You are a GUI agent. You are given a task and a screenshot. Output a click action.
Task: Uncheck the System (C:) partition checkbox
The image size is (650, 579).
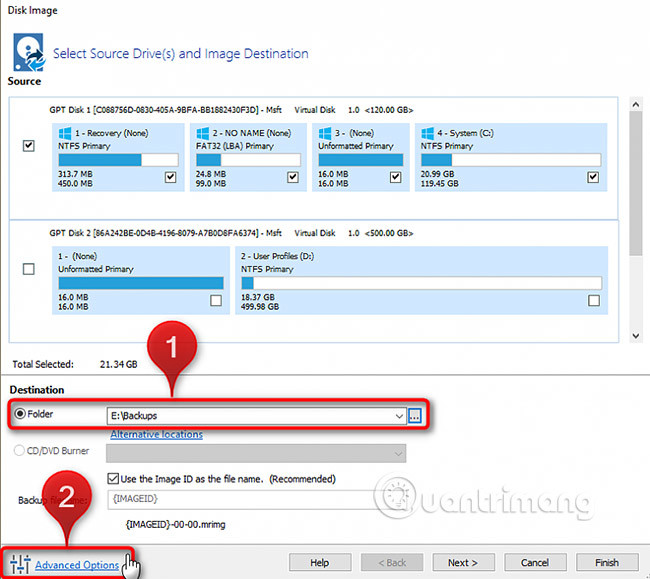coord(593,177)
